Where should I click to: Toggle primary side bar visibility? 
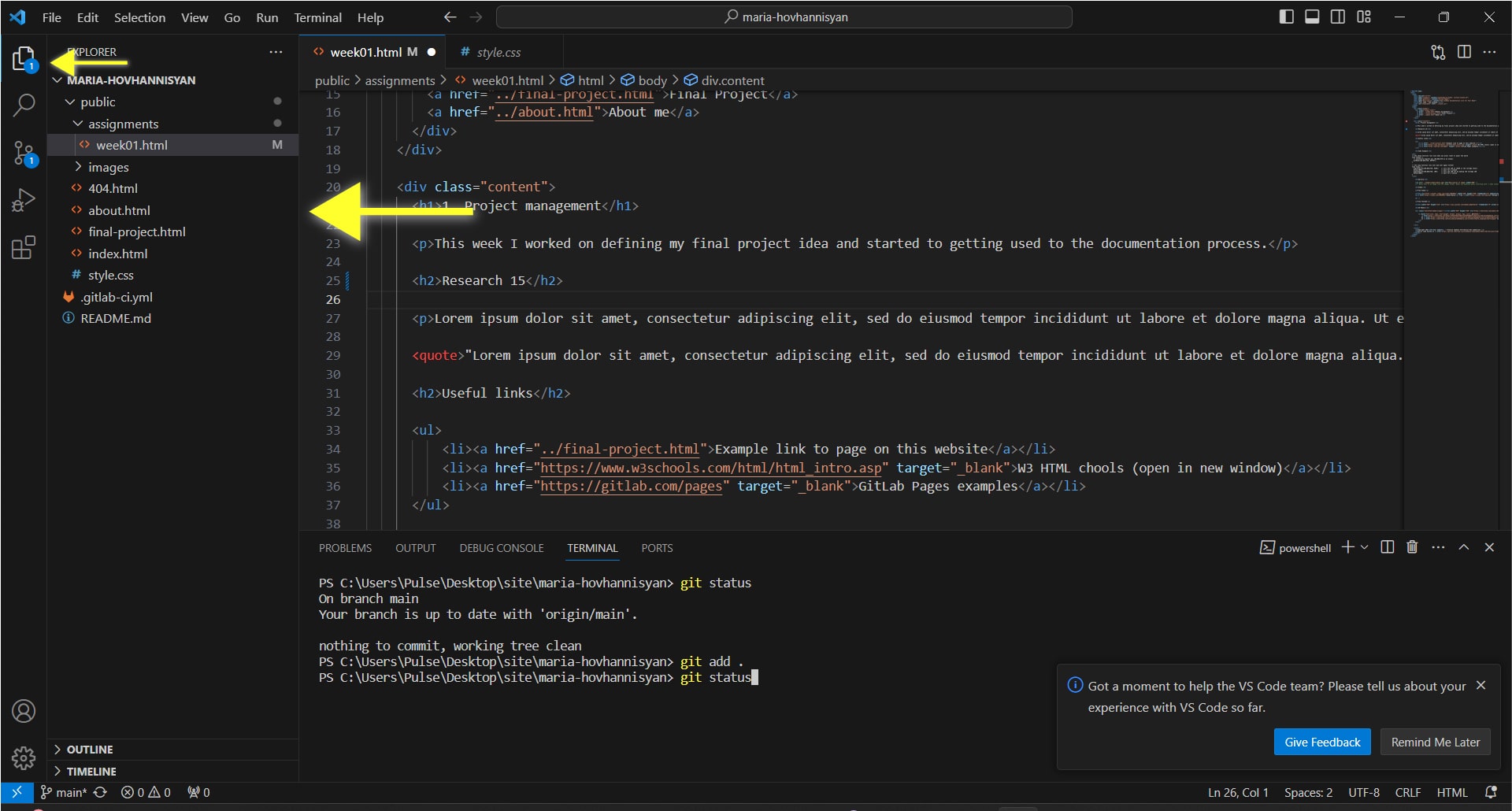tap(1287, 17)
